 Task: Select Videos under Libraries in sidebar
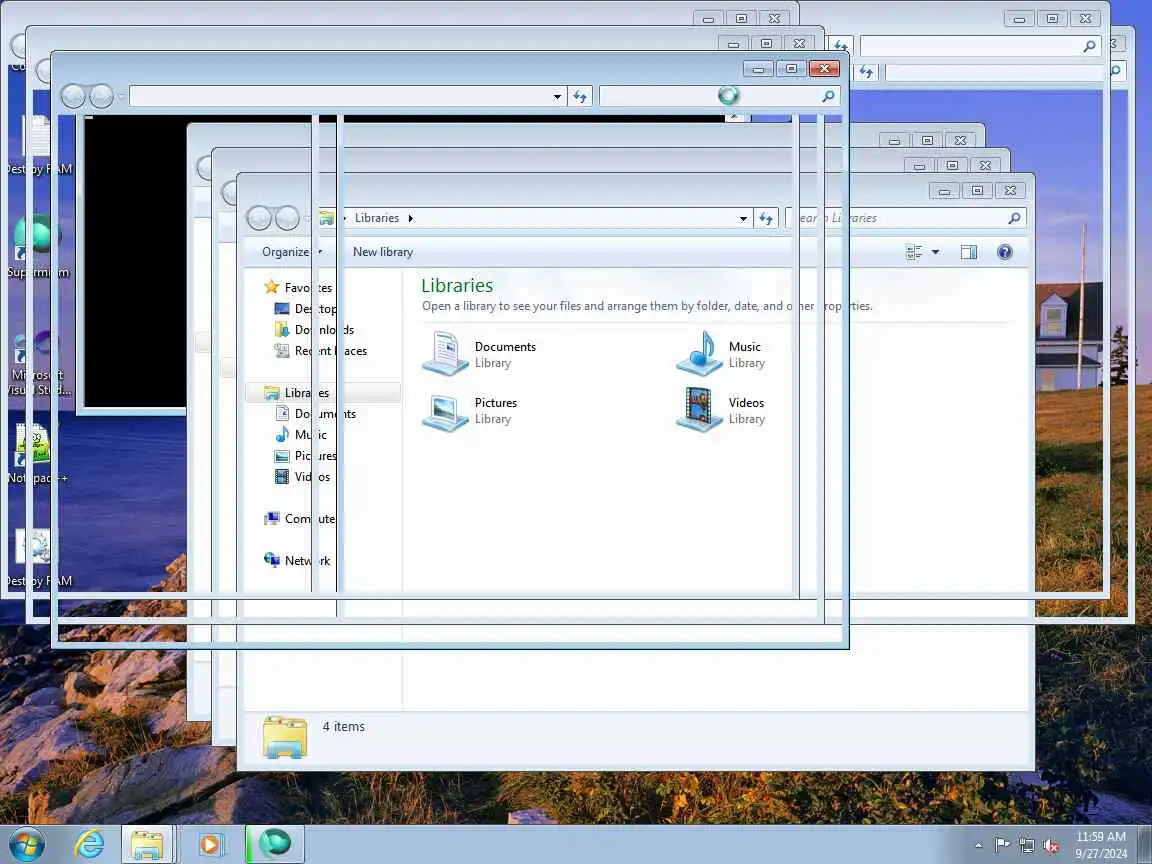[303, 477]
